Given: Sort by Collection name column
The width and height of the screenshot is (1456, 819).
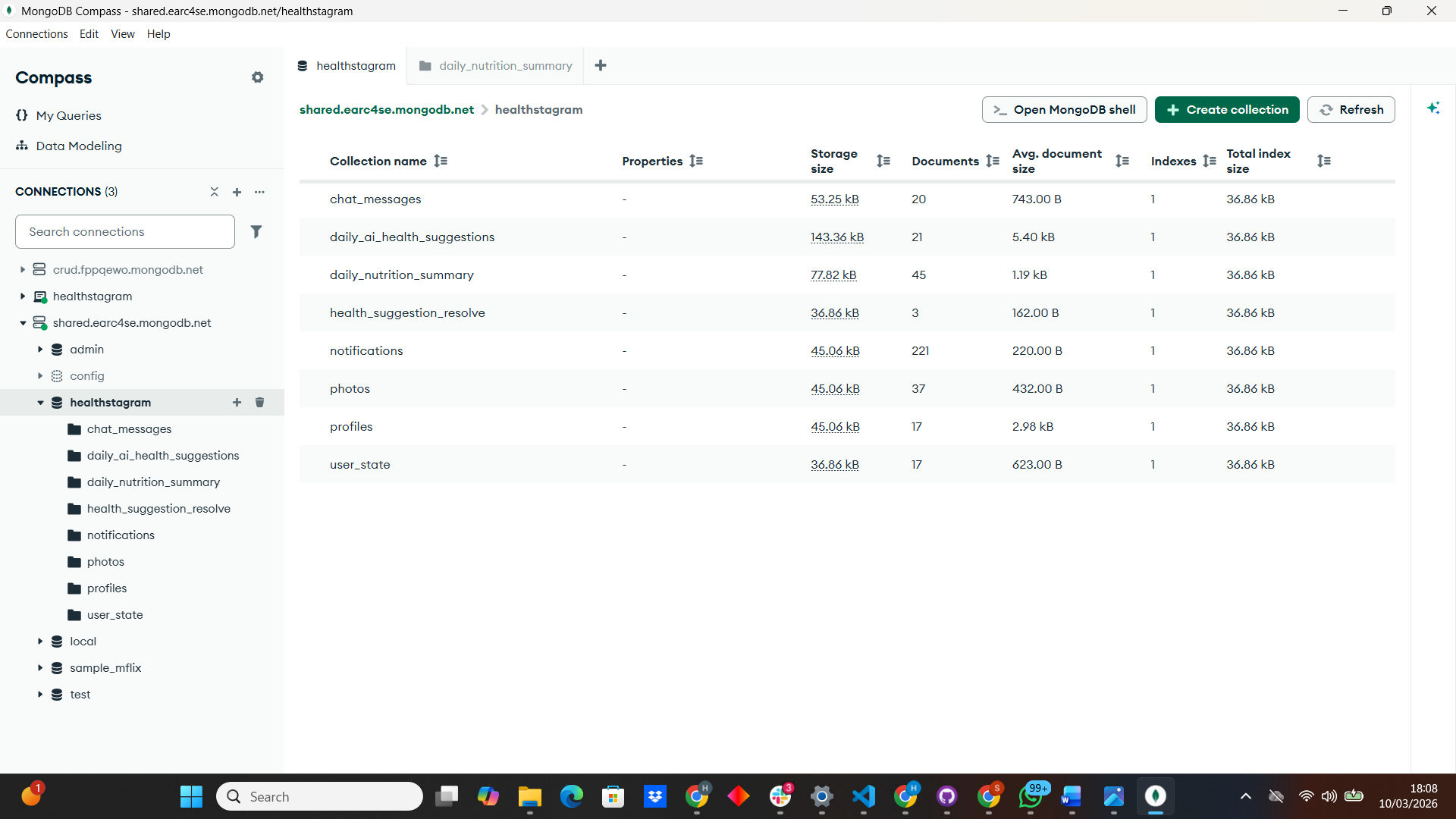Looking at the screenshot, I should tap(440, 161).
